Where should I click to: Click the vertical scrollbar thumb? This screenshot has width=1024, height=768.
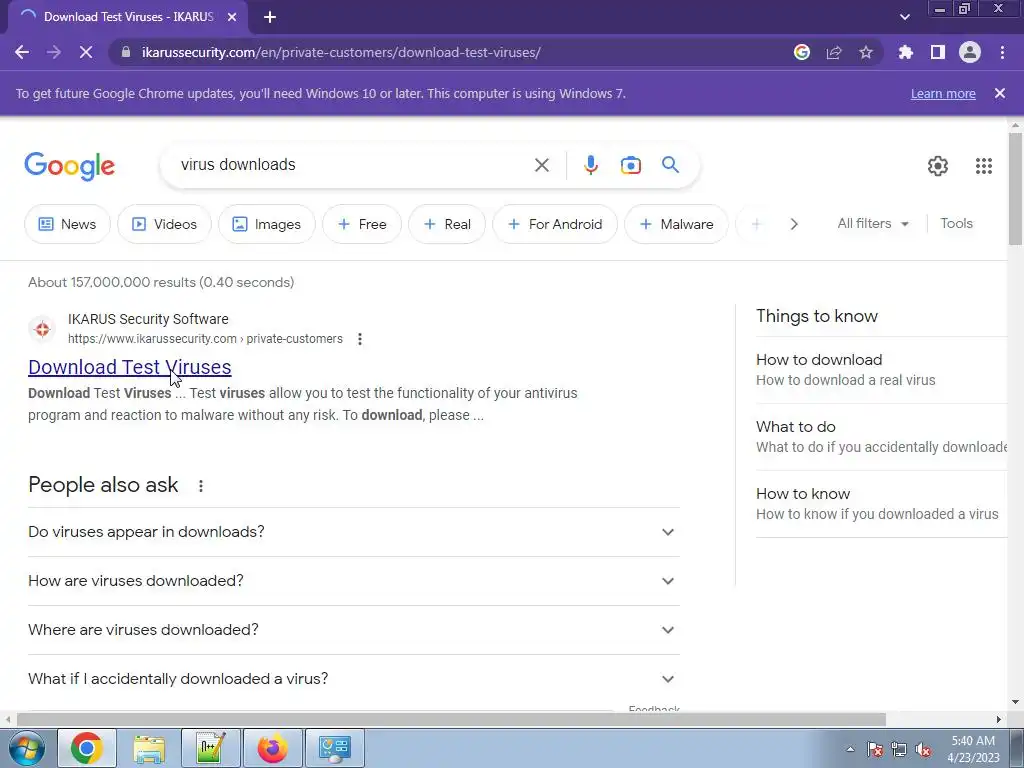[1015, 189]
